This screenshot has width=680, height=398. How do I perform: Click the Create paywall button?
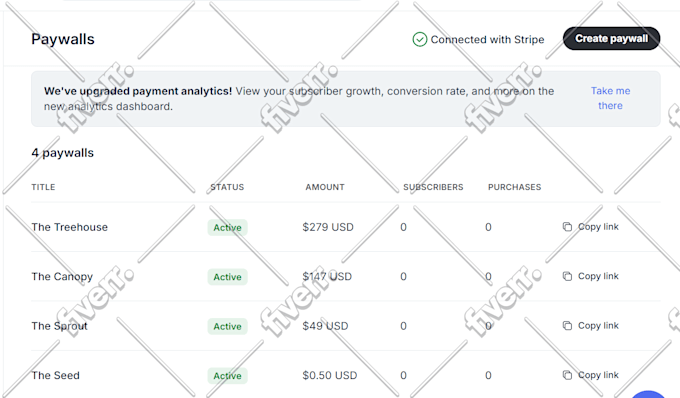pyautogui.click(x=611, y=39)
